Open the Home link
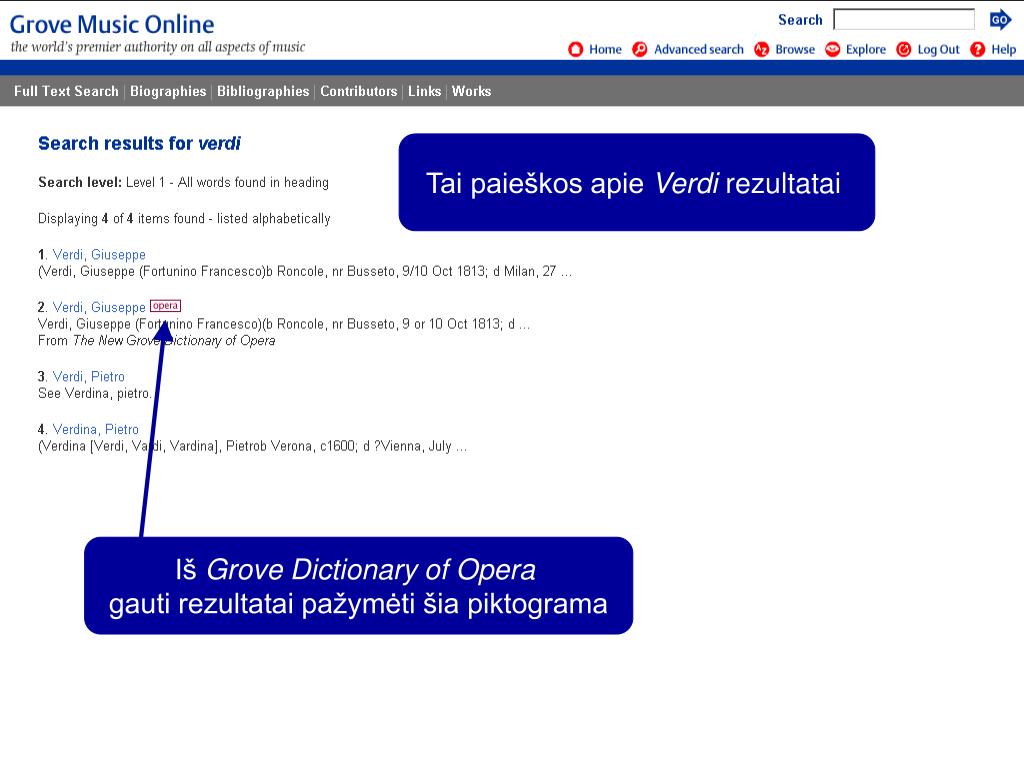Screen dimensions: 1024x768 click(x=605, y=50)
